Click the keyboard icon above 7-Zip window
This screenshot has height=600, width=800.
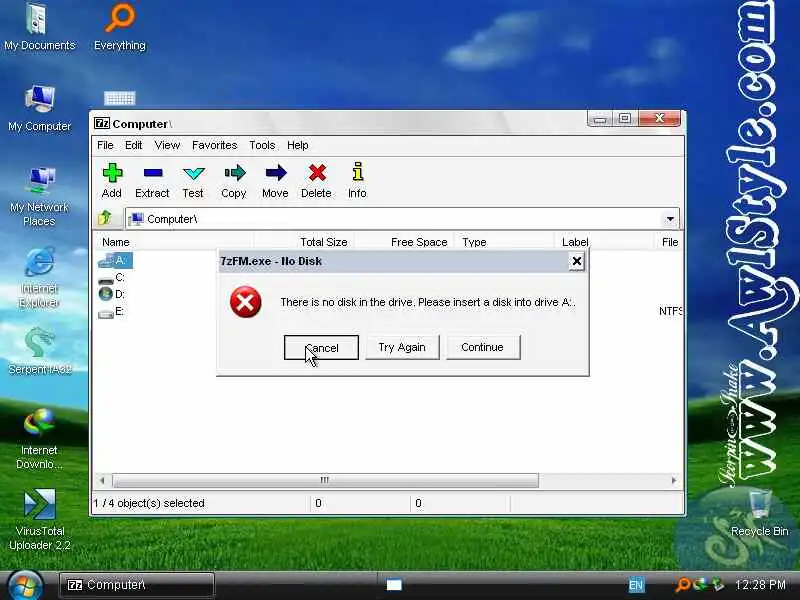tap(119, 97)
